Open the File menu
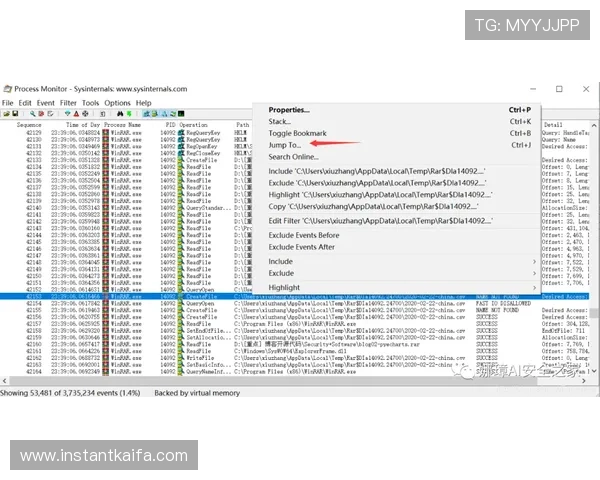Image resolution: width=600 pixels, height=480 pixels. [x=7, y=103]
